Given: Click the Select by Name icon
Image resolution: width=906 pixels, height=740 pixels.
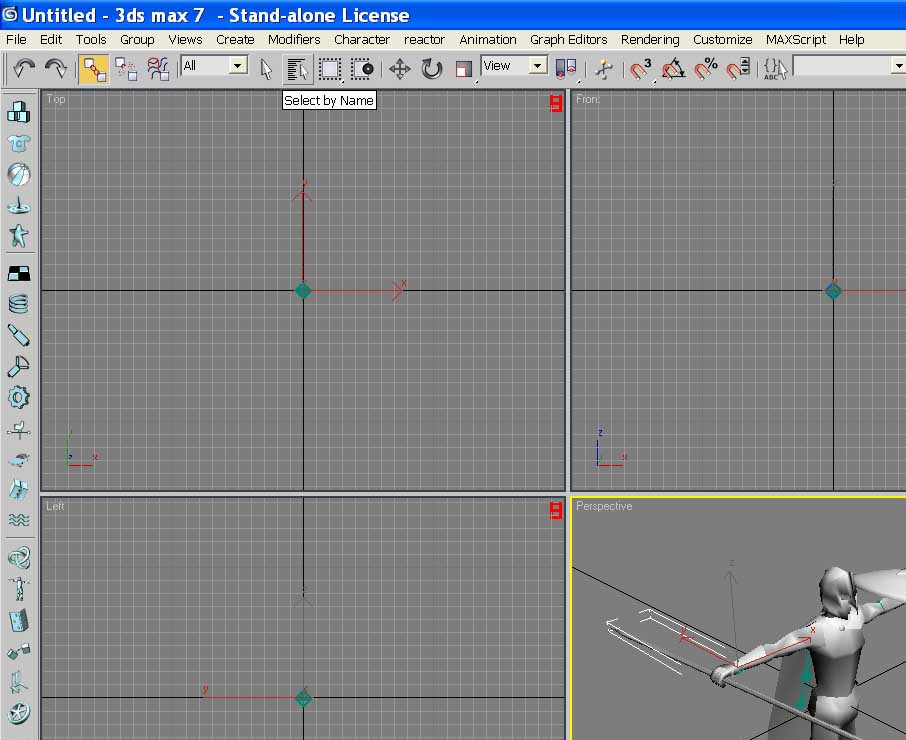Looking at the screenshot, I should (x=298, y=69).
